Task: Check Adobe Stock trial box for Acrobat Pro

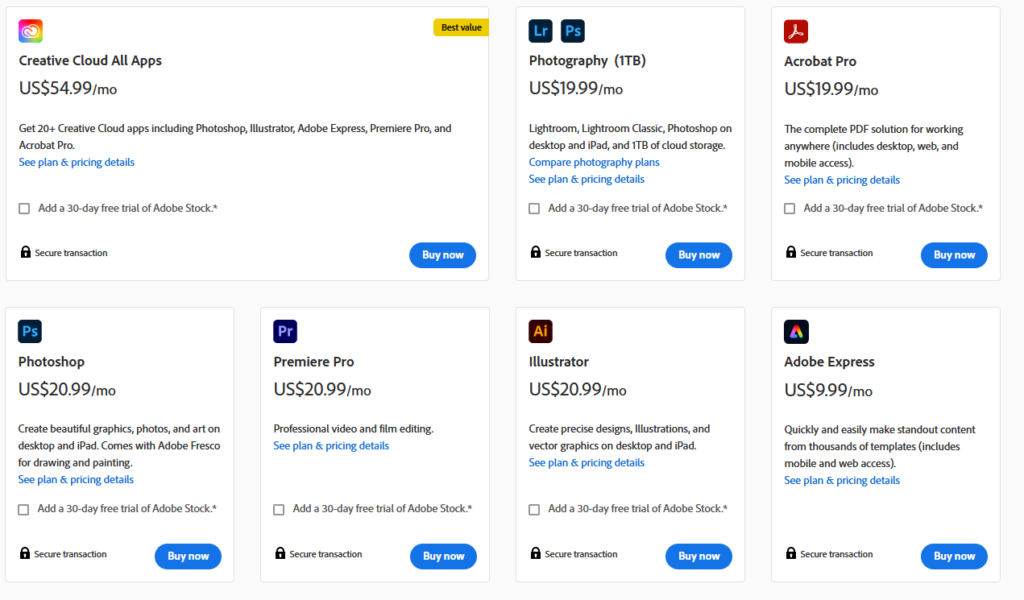Action: [x=790, y=209]
